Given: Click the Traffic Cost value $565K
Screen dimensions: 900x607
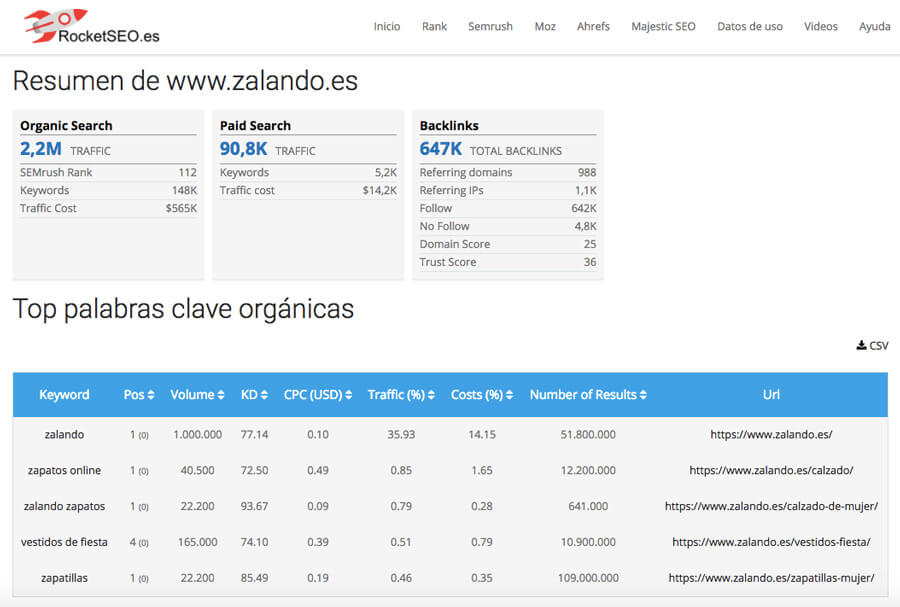Looking at the screenshot, I should (181, 208).
